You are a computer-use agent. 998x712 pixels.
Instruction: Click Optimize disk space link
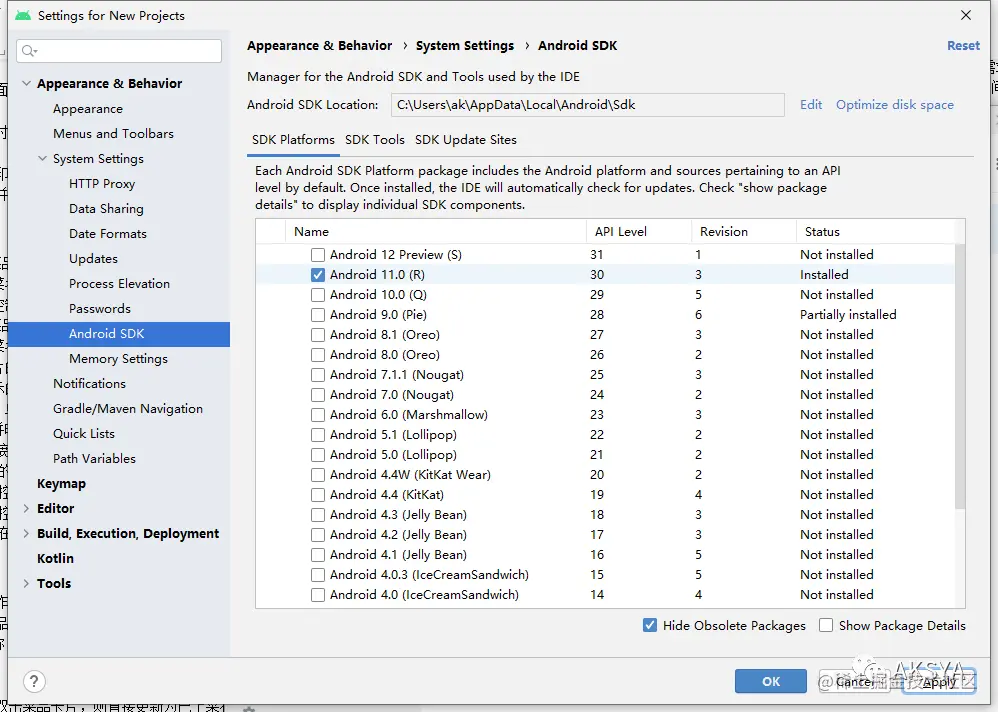[895, 105]
